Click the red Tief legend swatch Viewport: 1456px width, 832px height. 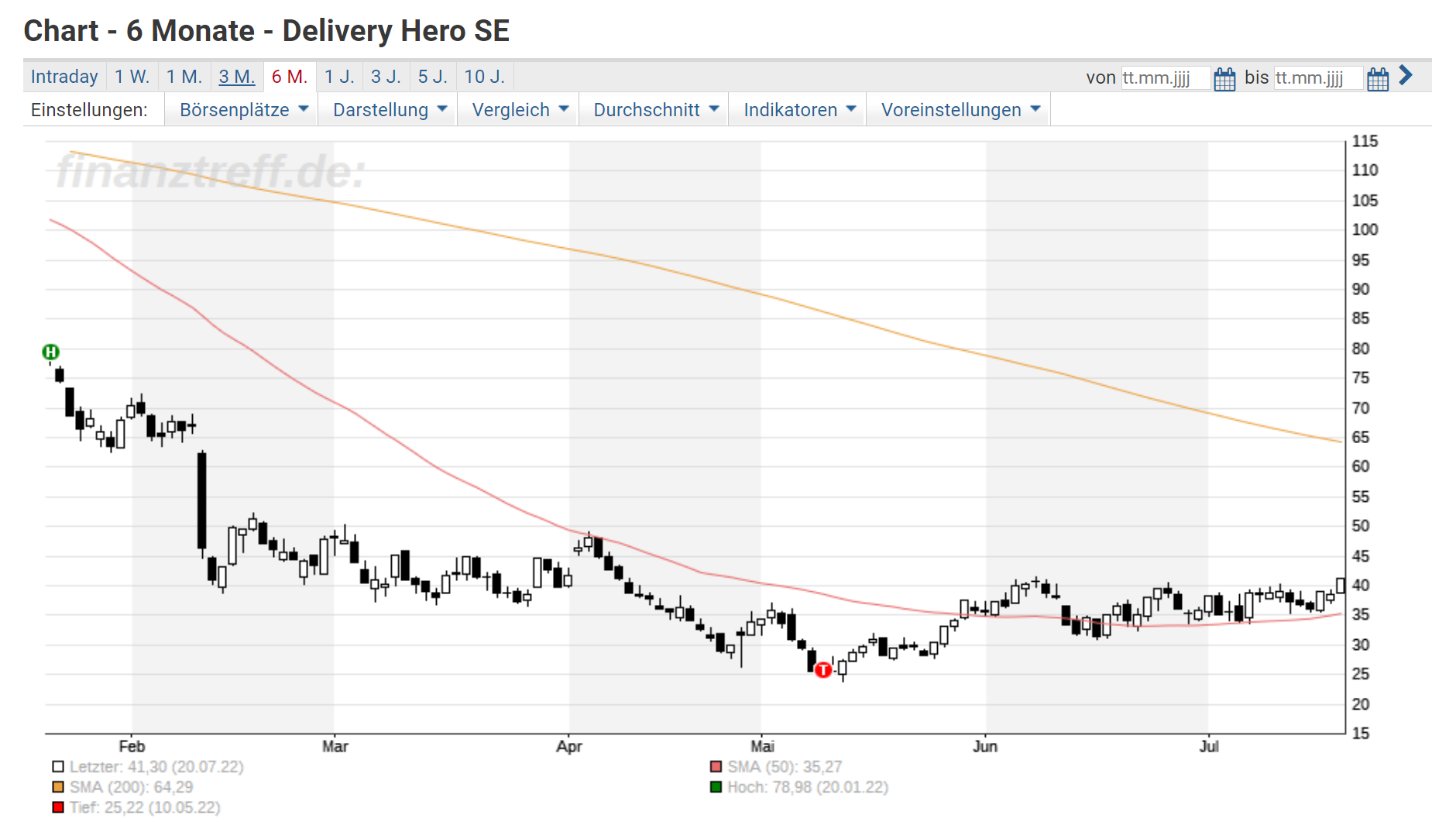click(58, 807)
